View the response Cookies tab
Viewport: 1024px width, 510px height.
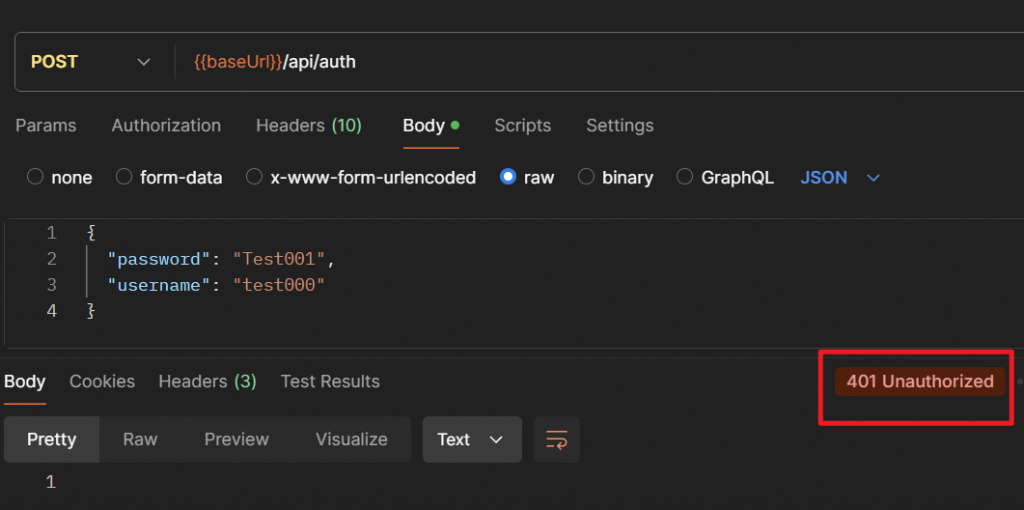pos(102,381)
